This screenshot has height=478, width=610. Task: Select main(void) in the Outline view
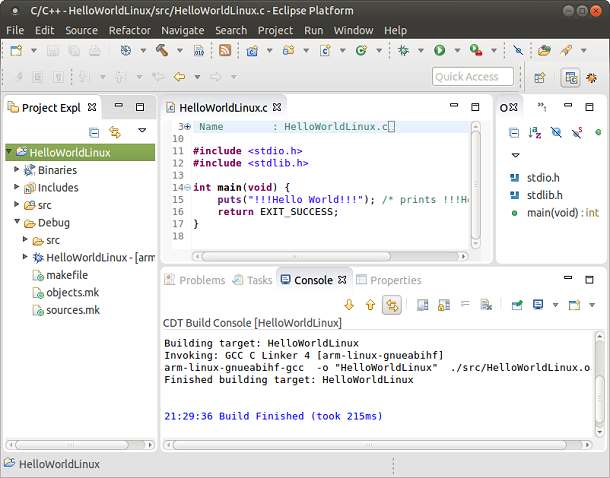[x=554, y=212]
